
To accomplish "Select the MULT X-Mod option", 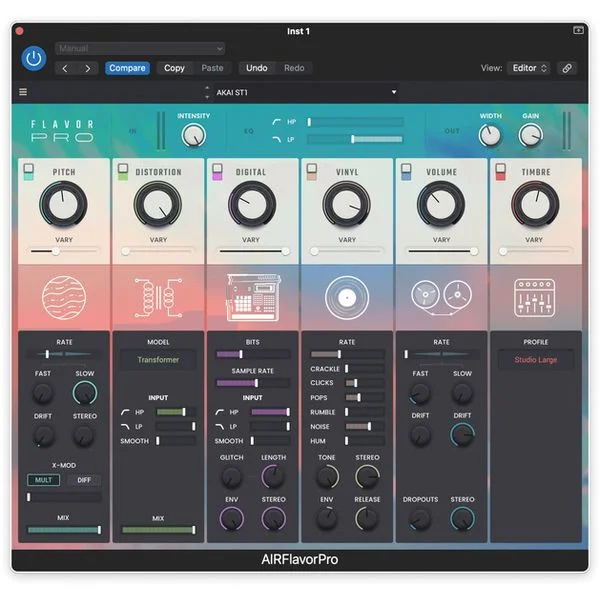I will tap(44, 480).
